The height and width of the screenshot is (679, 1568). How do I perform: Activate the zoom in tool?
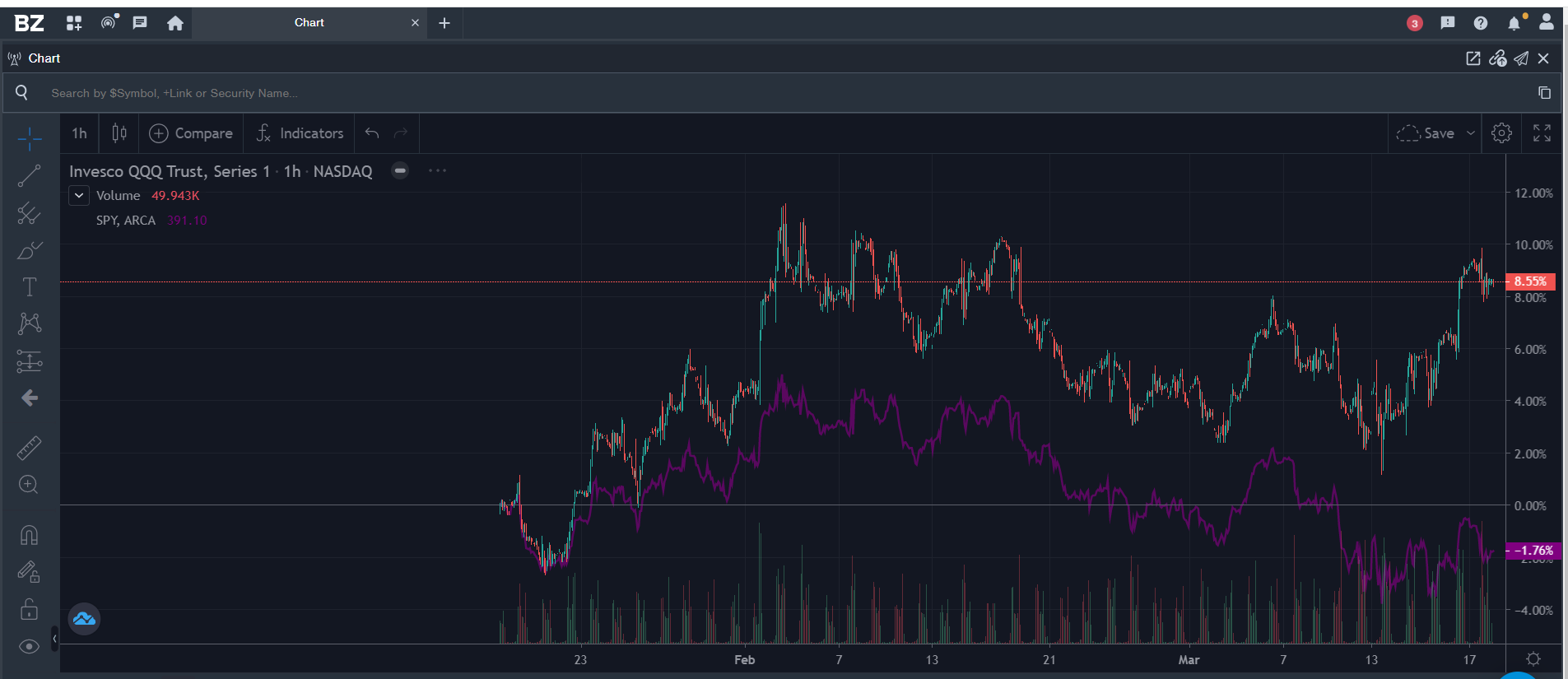click(x=30, y=485)
